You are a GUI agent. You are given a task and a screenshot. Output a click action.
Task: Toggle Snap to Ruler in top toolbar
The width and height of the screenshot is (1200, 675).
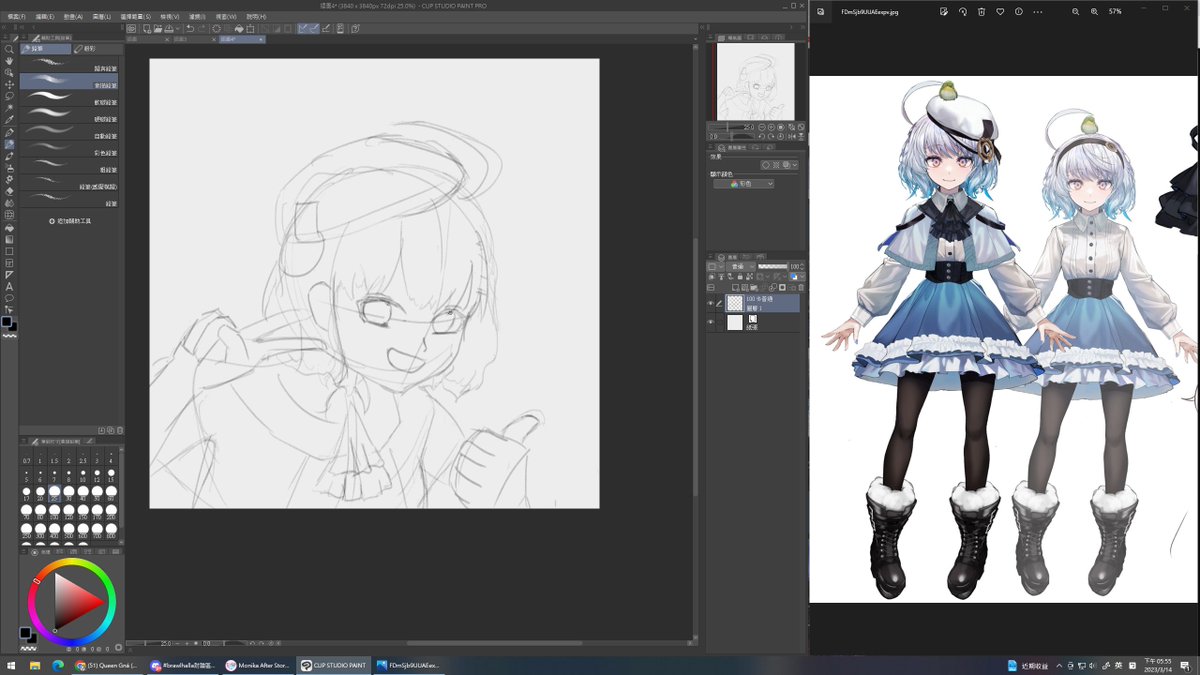click(303, 28)
